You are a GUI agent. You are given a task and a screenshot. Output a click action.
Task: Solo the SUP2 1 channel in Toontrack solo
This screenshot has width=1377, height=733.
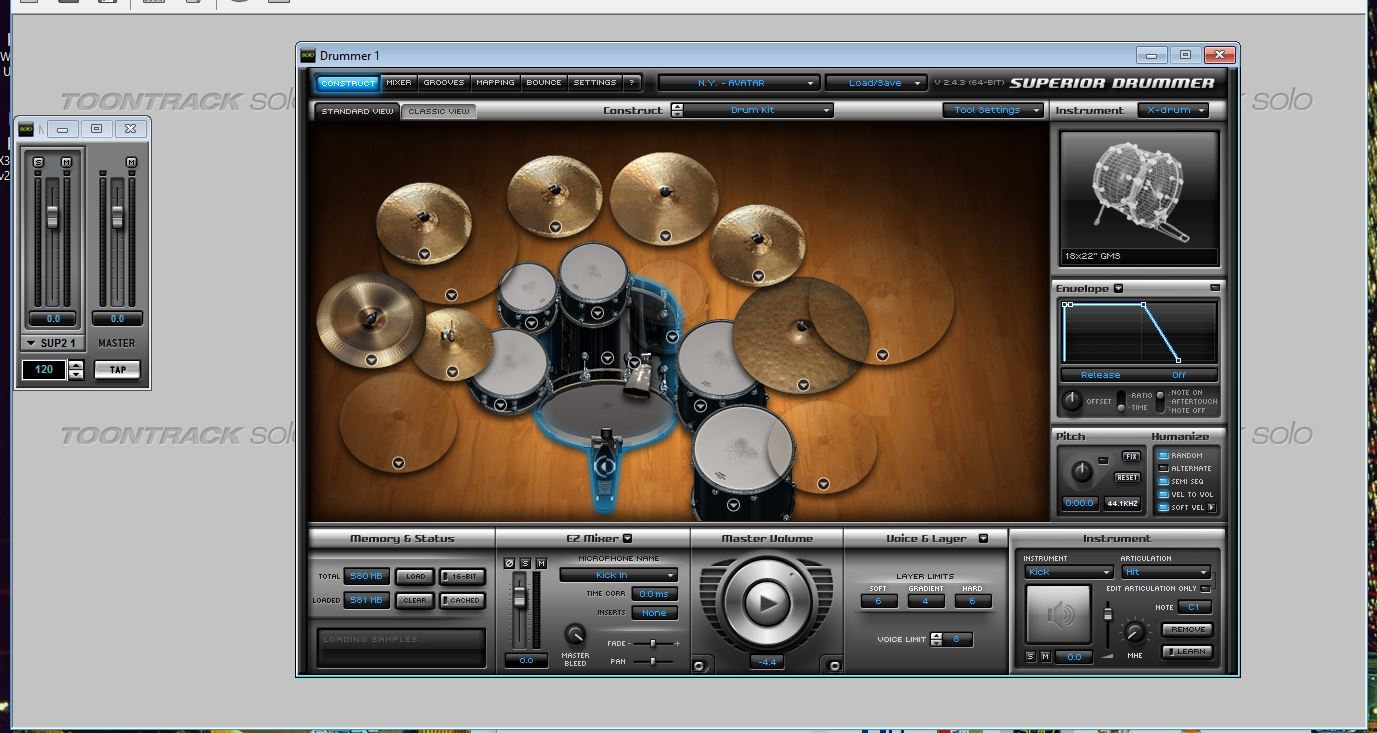38,162
